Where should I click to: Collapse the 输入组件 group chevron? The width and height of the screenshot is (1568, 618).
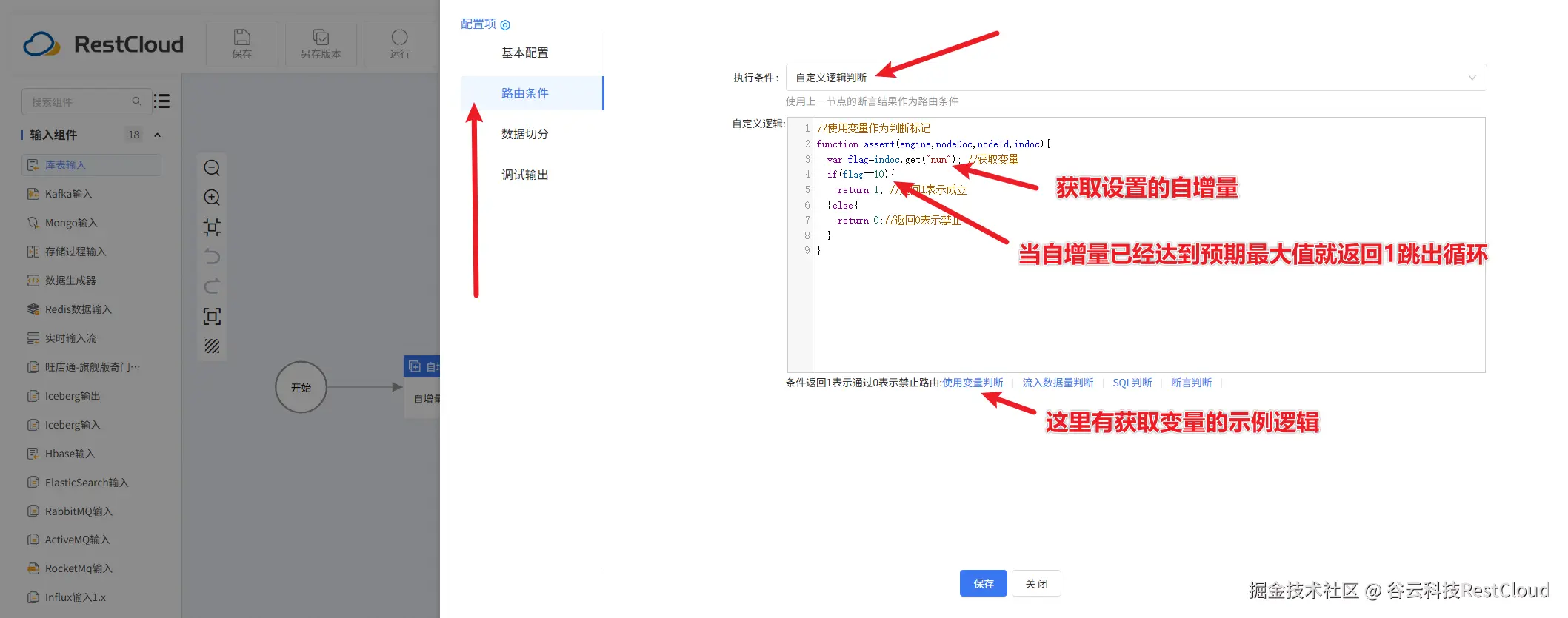tap(157, 135)
